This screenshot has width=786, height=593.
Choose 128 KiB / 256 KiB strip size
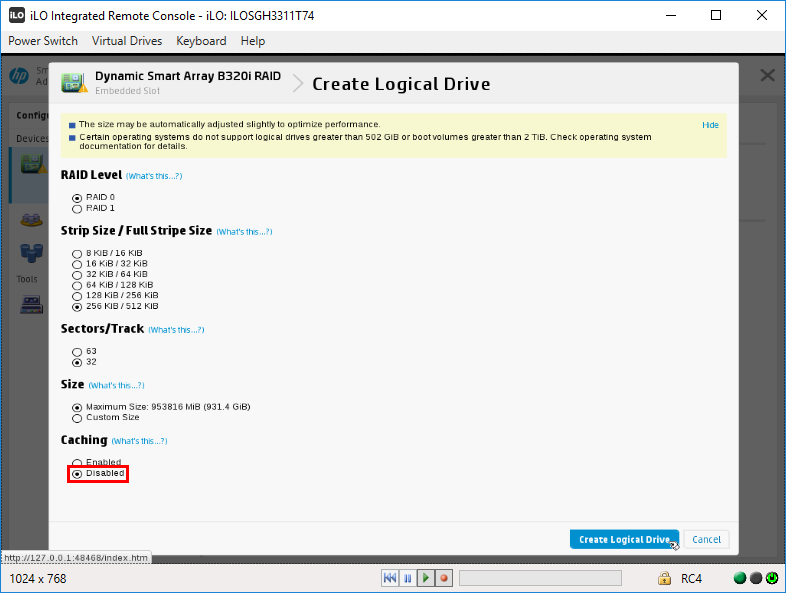pos(77,296)
